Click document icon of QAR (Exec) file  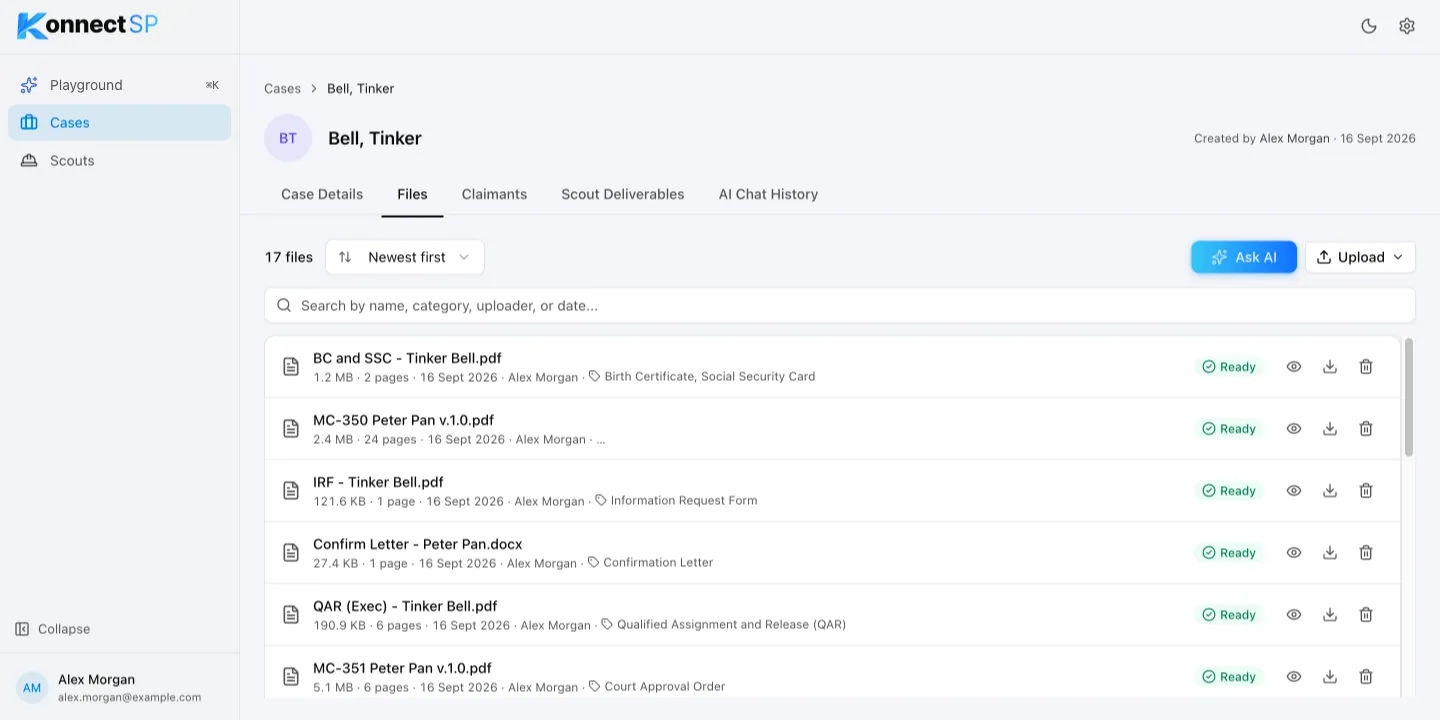(x=291, y=615)
